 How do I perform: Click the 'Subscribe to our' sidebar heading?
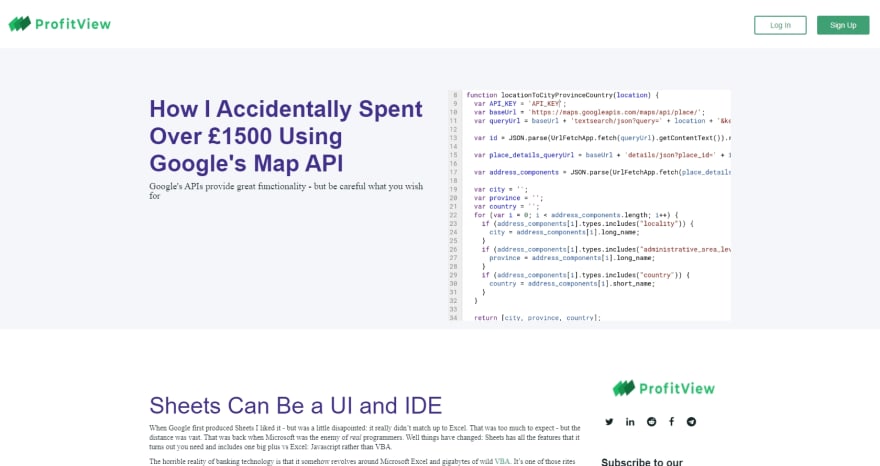coord(642,462)
